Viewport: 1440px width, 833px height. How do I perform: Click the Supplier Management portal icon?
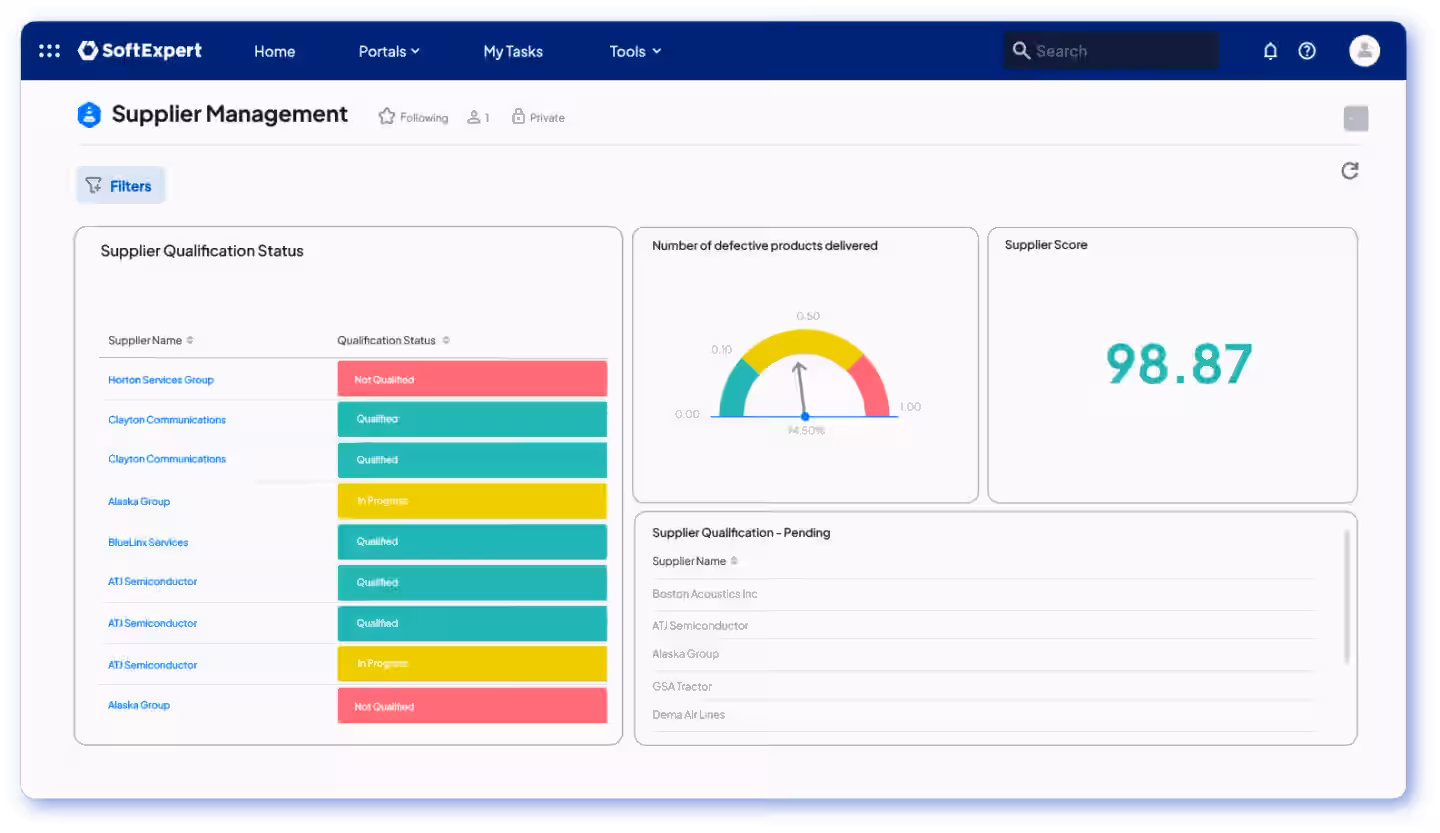click(89, 114)
